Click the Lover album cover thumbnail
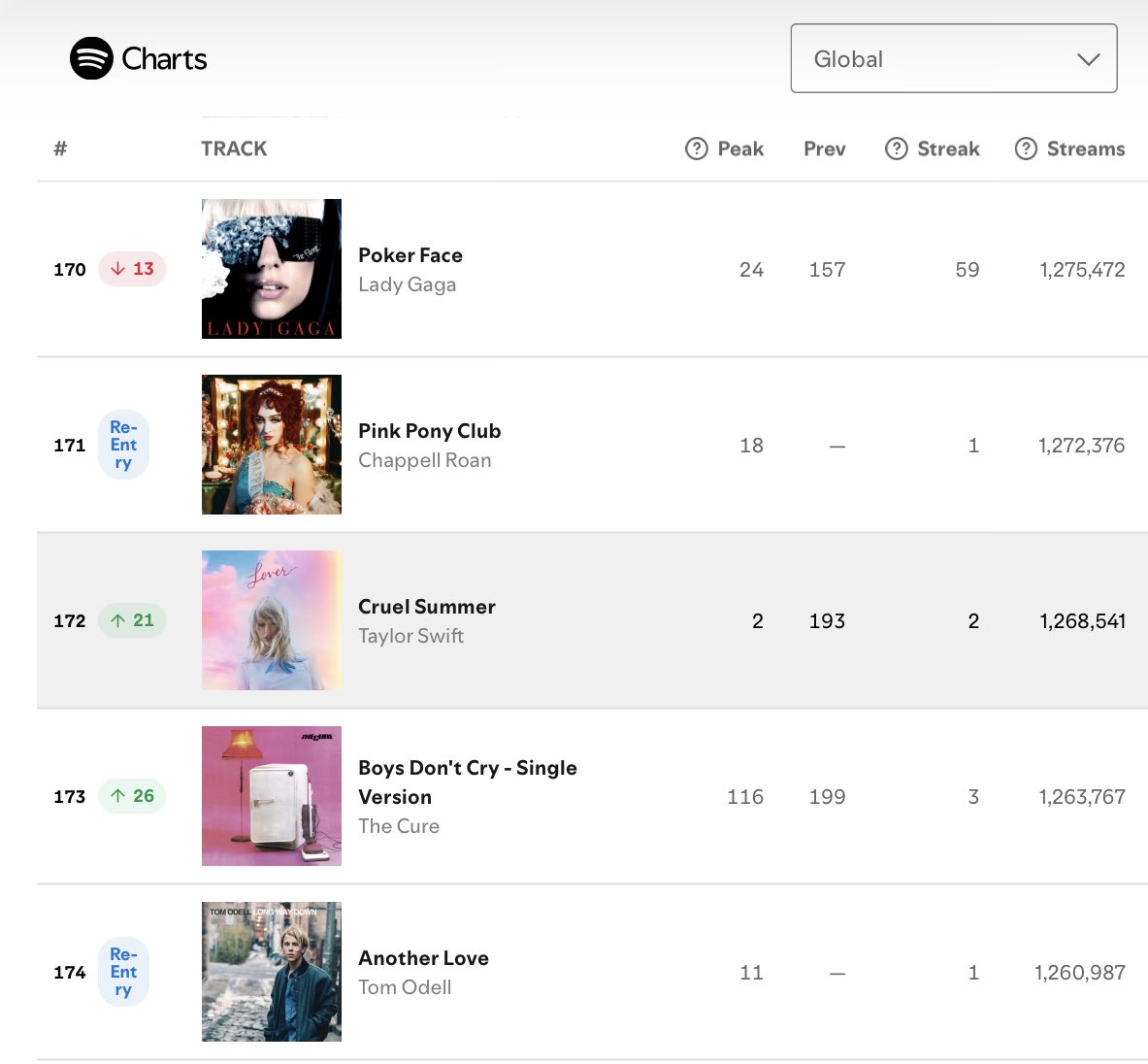Image resolution: width=1148 pixels, height=1064 pixels. click(272, 620)
